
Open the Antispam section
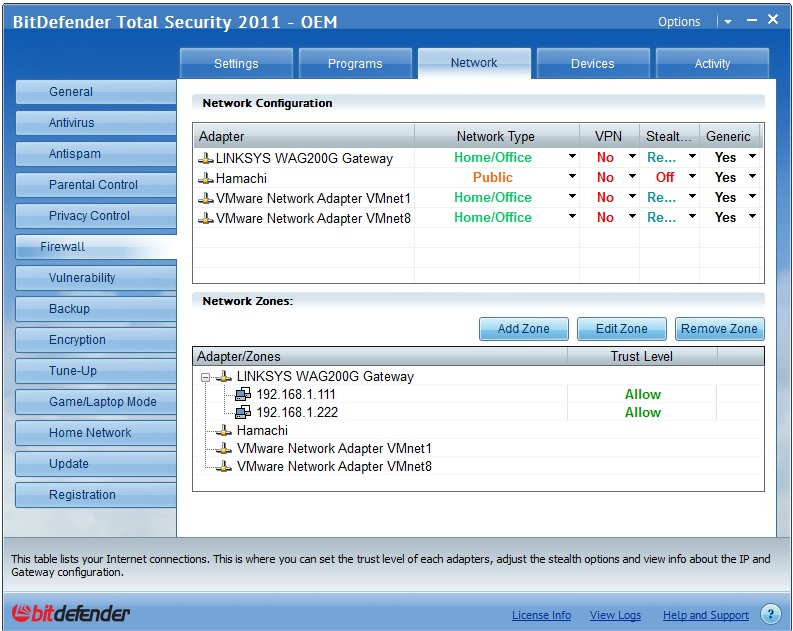coord(96,154)
